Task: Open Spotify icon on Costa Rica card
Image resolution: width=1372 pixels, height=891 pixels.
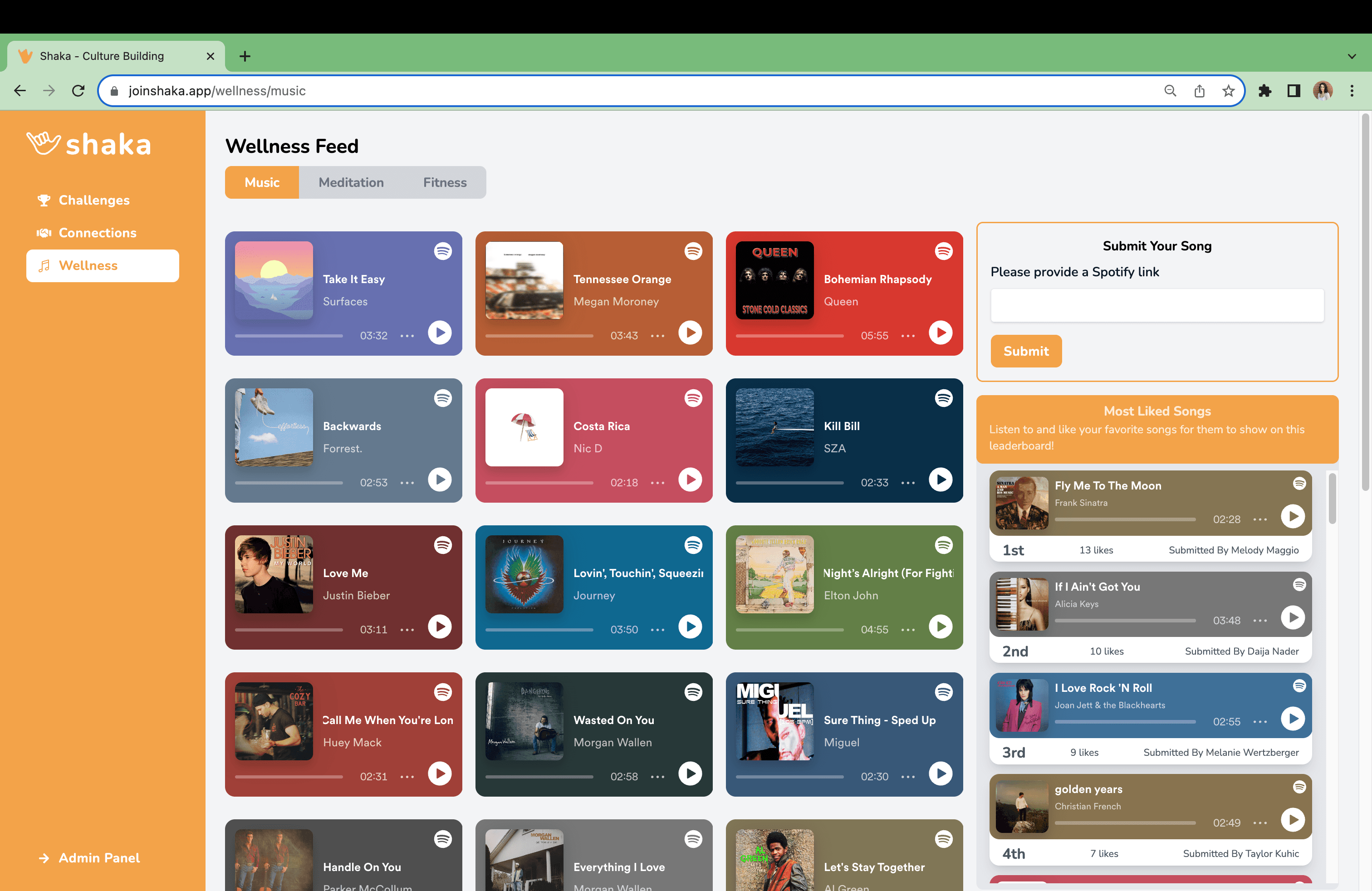Action: pos(693,398)
